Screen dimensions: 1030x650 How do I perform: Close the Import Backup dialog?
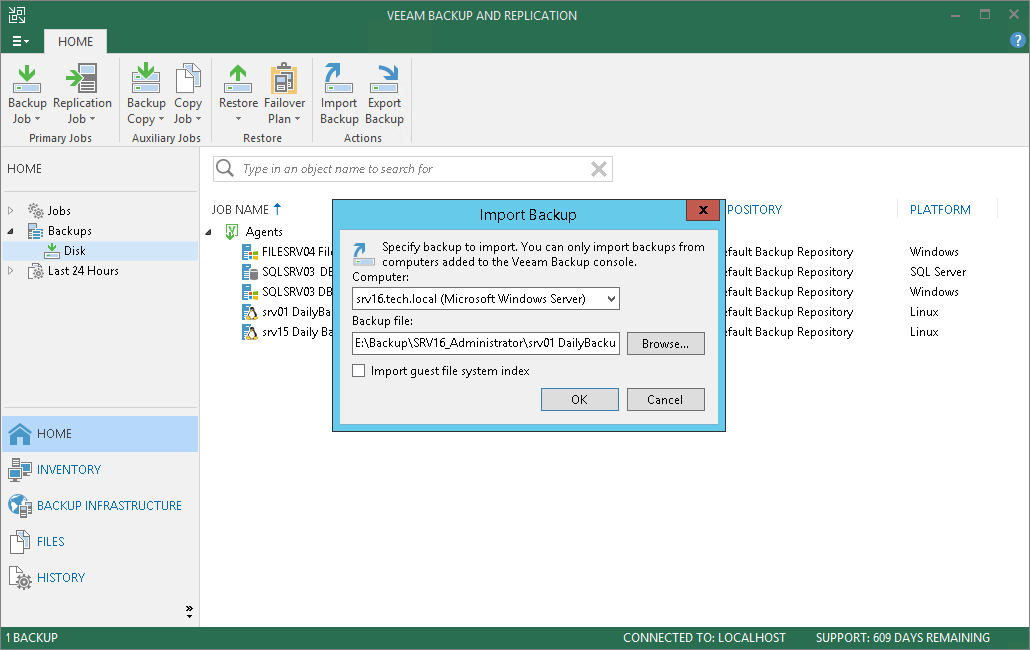point(703,210)
